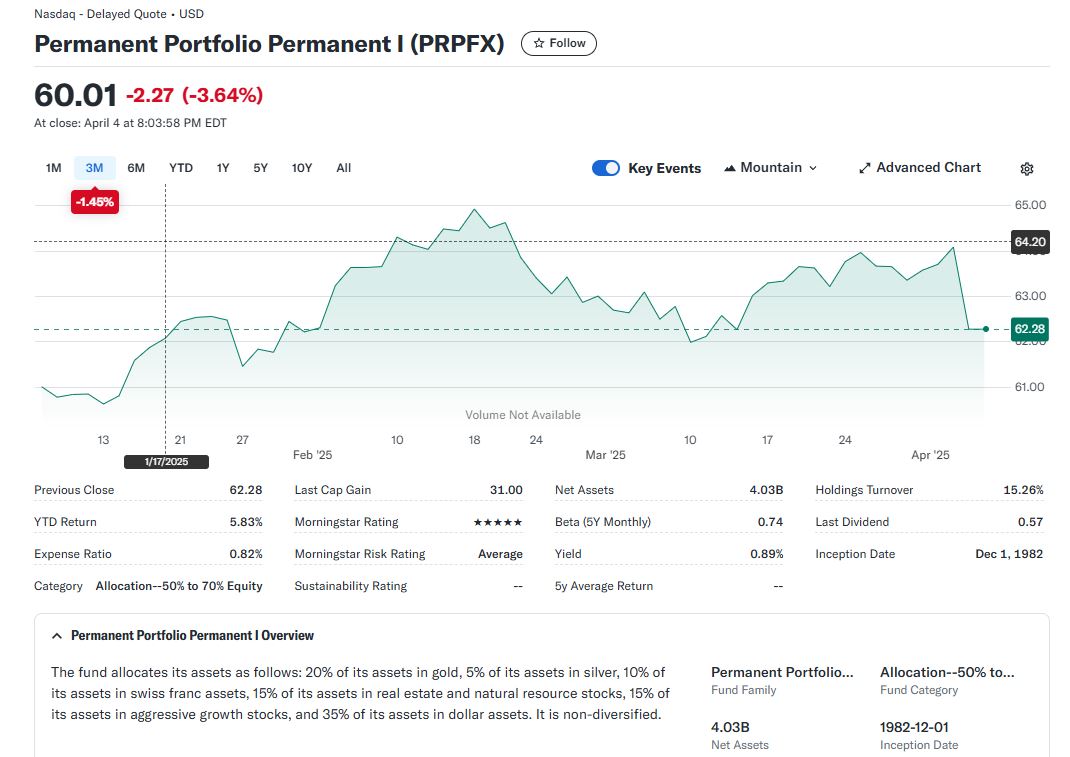Select the 1Y time range

point(223,168)
